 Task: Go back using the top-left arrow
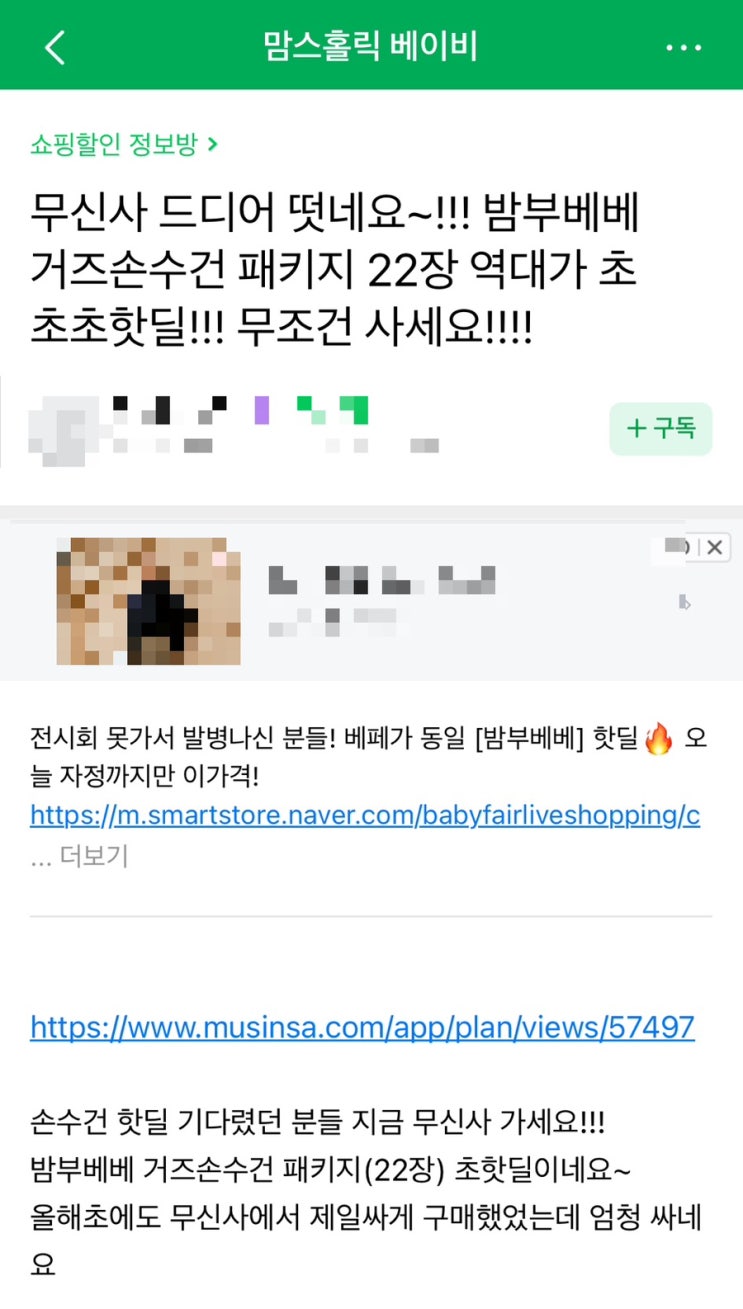pos(55,47)
